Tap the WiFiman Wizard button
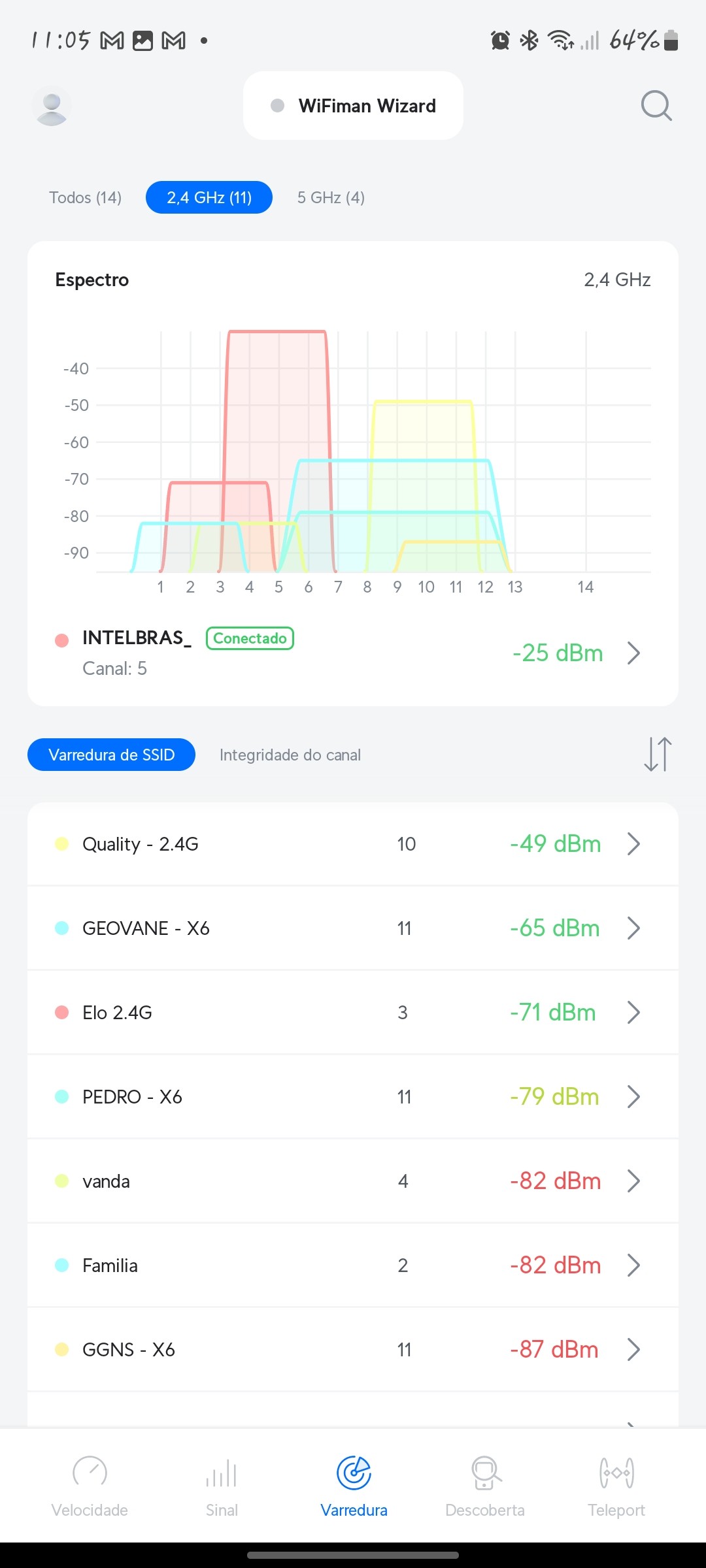The width and height of the screenshot is (706, 1568). tap(353, 106)
